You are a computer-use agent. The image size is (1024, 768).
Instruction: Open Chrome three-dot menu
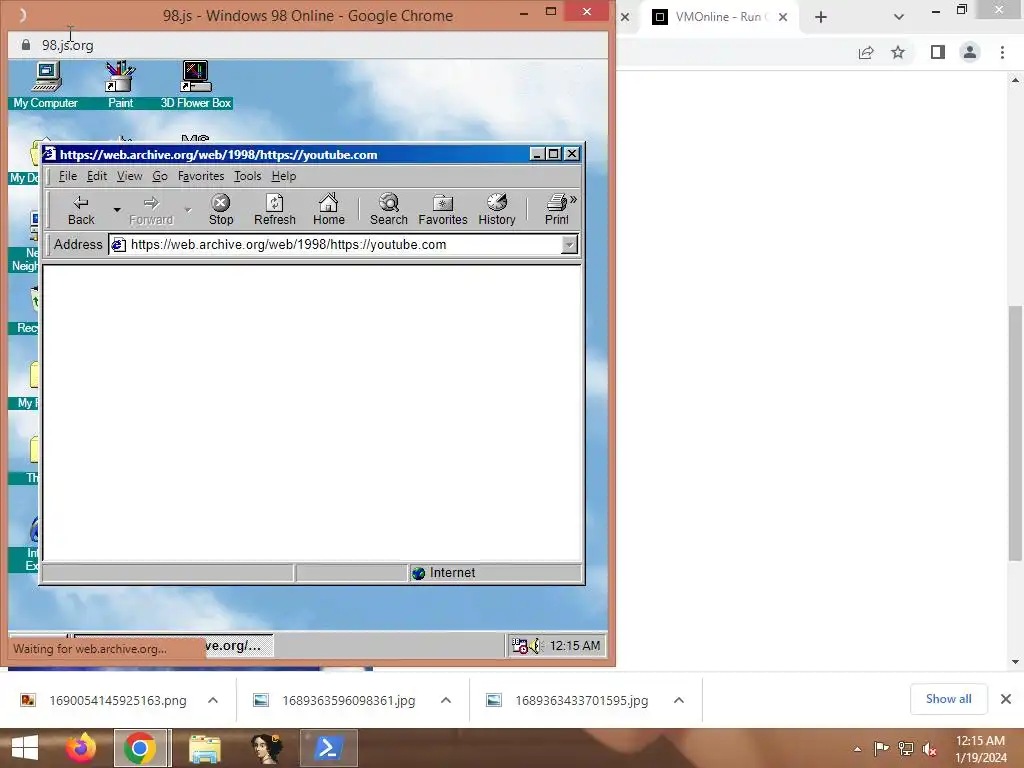click(1002, 52)
